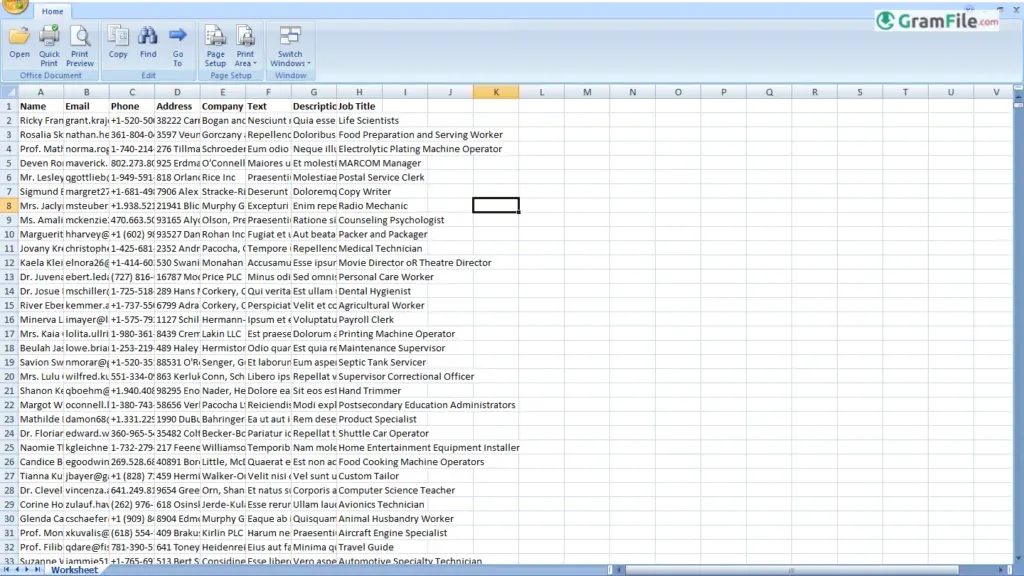
Task: Click the Agricultural Worker cell
Action: pos(381,306)
